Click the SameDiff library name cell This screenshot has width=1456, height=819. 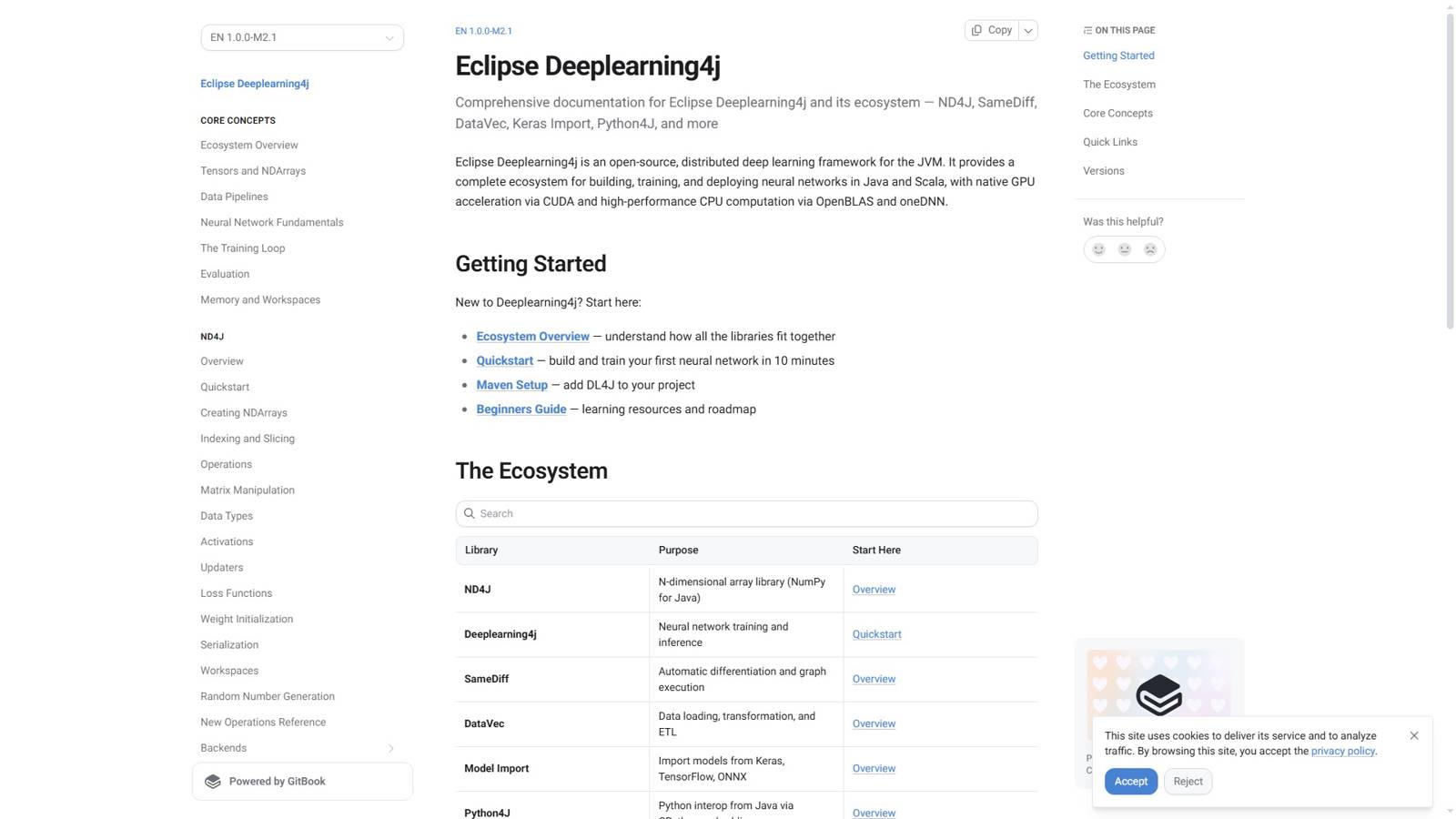[x=487, y=679]
